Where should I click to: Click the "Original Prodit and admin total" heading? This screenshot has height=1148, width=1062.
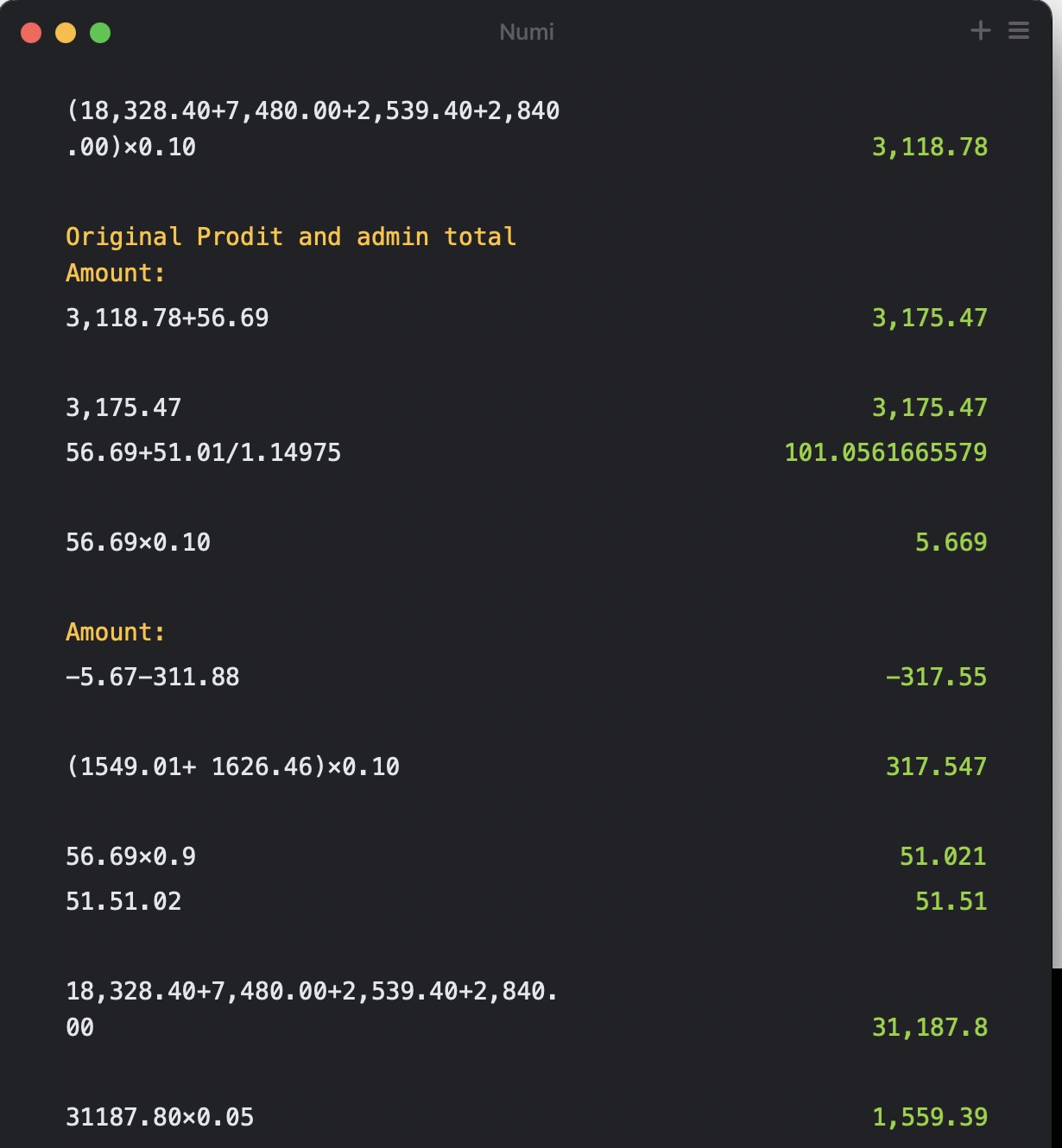291,237
